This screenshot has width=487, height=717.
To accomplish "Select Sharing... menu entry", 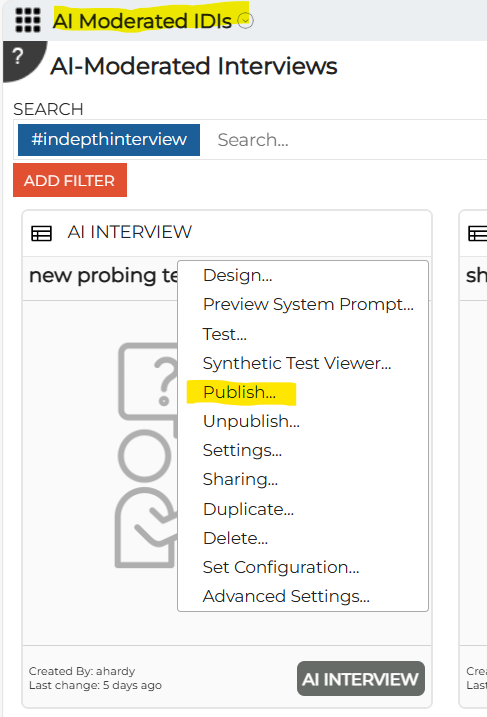I will point(240,479).
